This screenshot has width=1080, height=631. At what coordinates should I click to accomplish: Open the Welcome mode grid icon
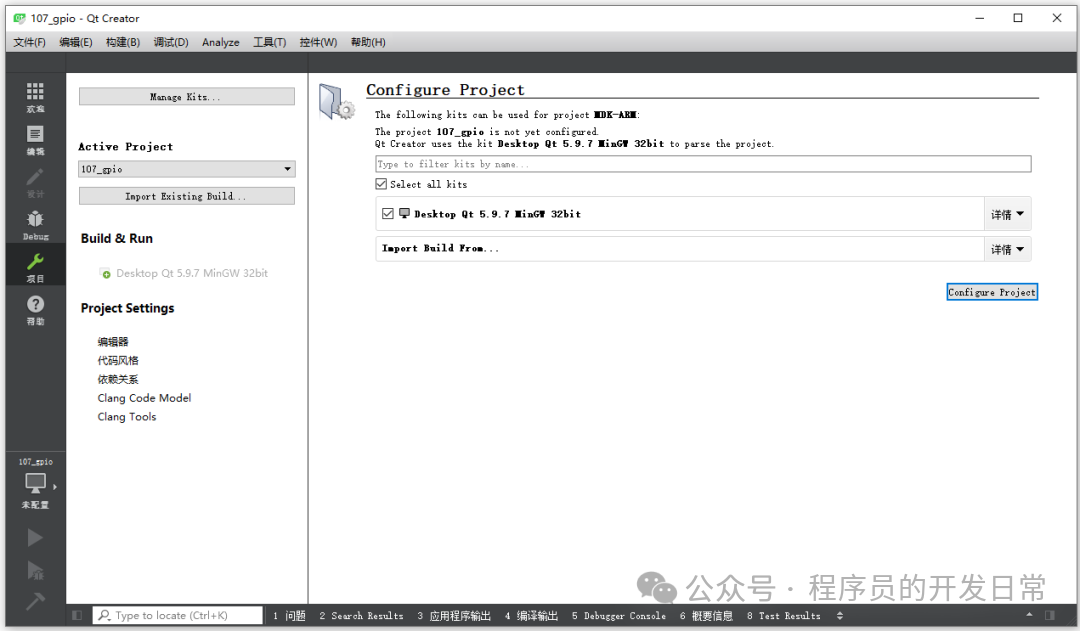coord(35,97)
